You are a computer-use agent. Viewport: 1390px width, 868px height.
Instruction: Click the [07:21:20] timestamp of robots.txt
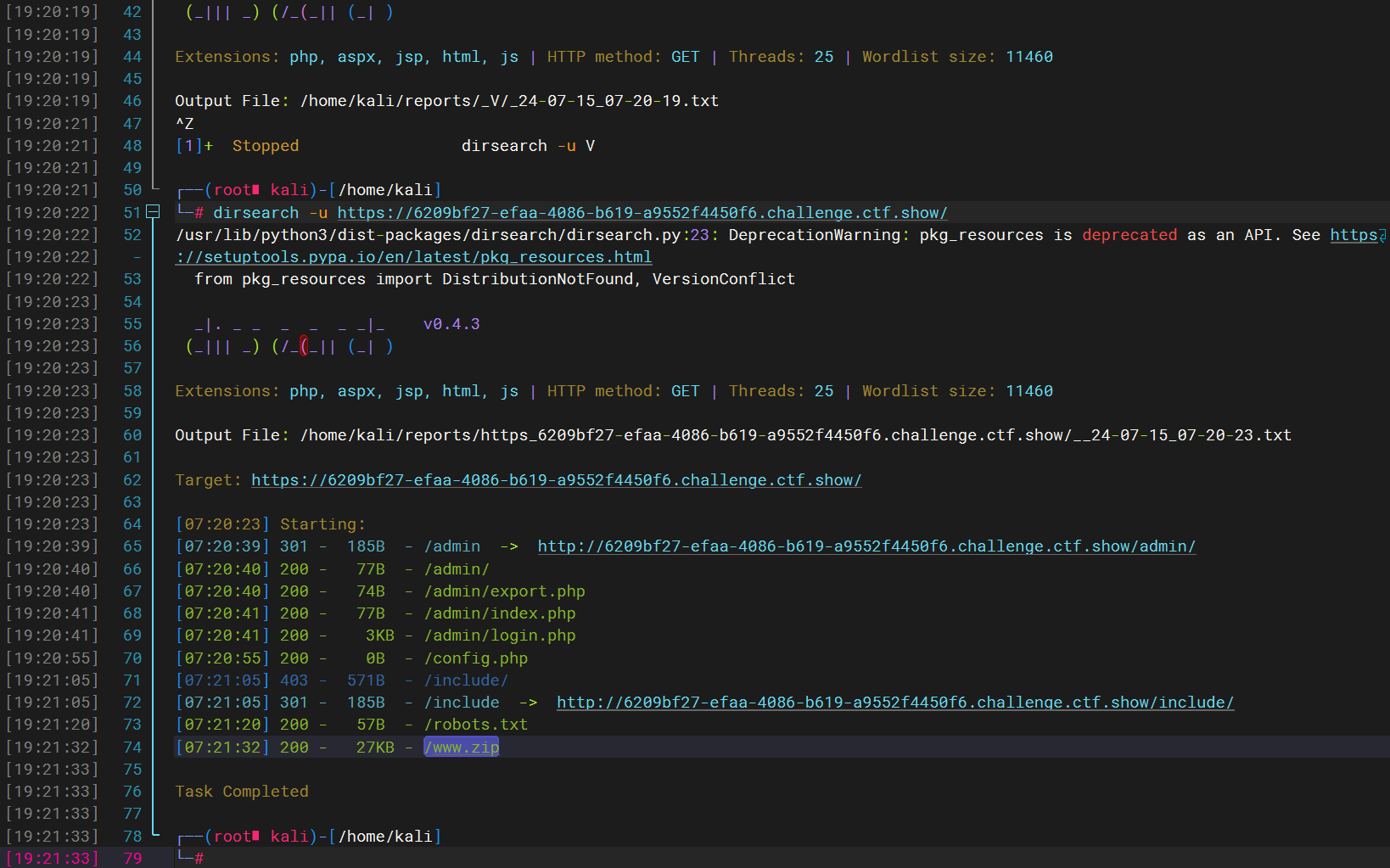[x=222, y=725]
